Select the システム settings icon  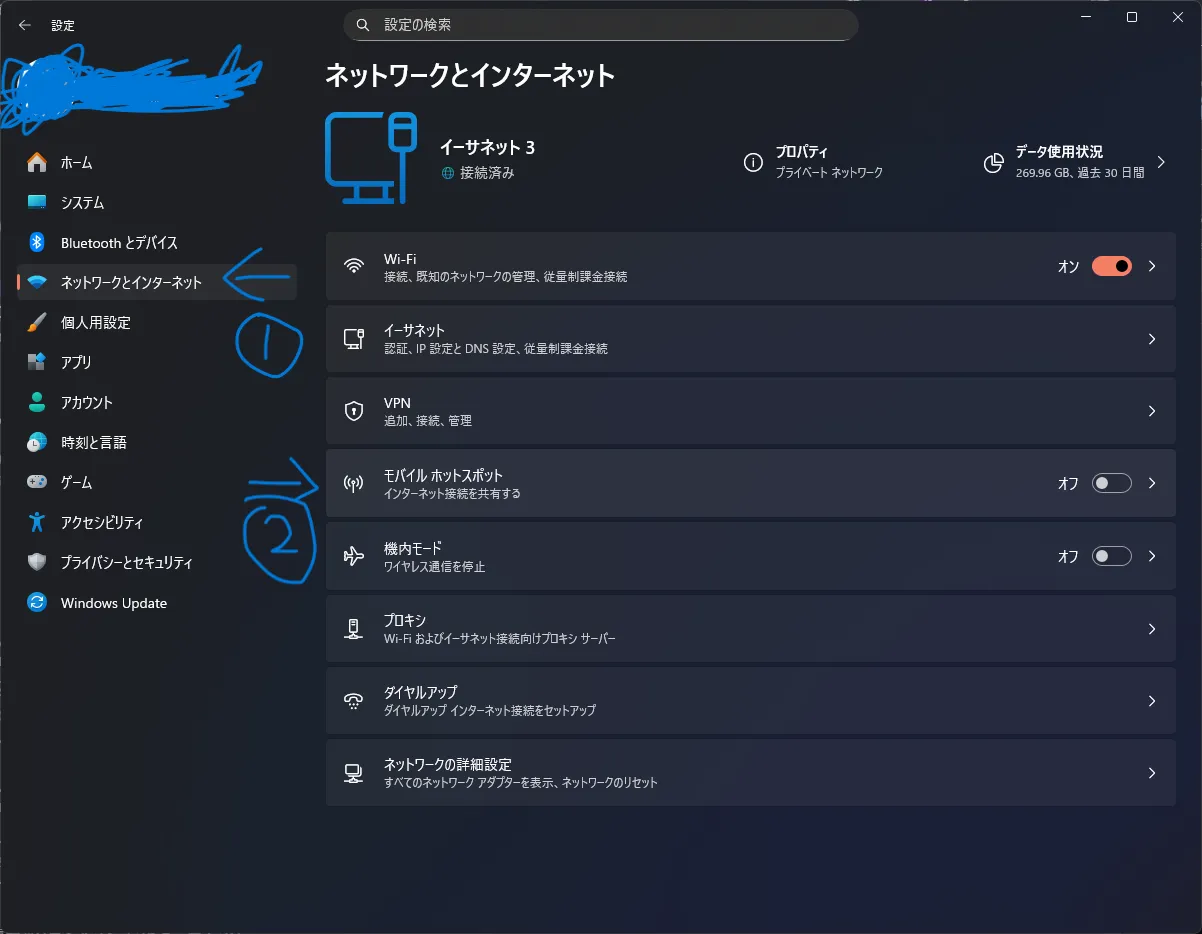click(x=40, y=202)
